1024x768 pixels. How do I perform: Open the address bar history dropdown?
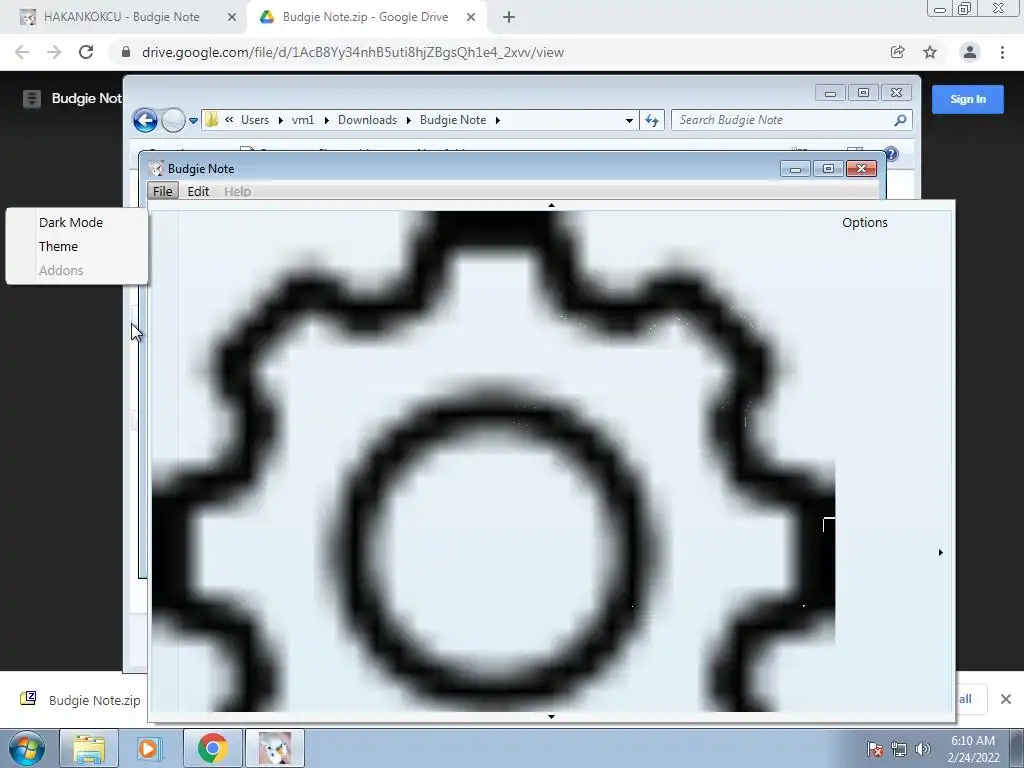pos(629,120)
